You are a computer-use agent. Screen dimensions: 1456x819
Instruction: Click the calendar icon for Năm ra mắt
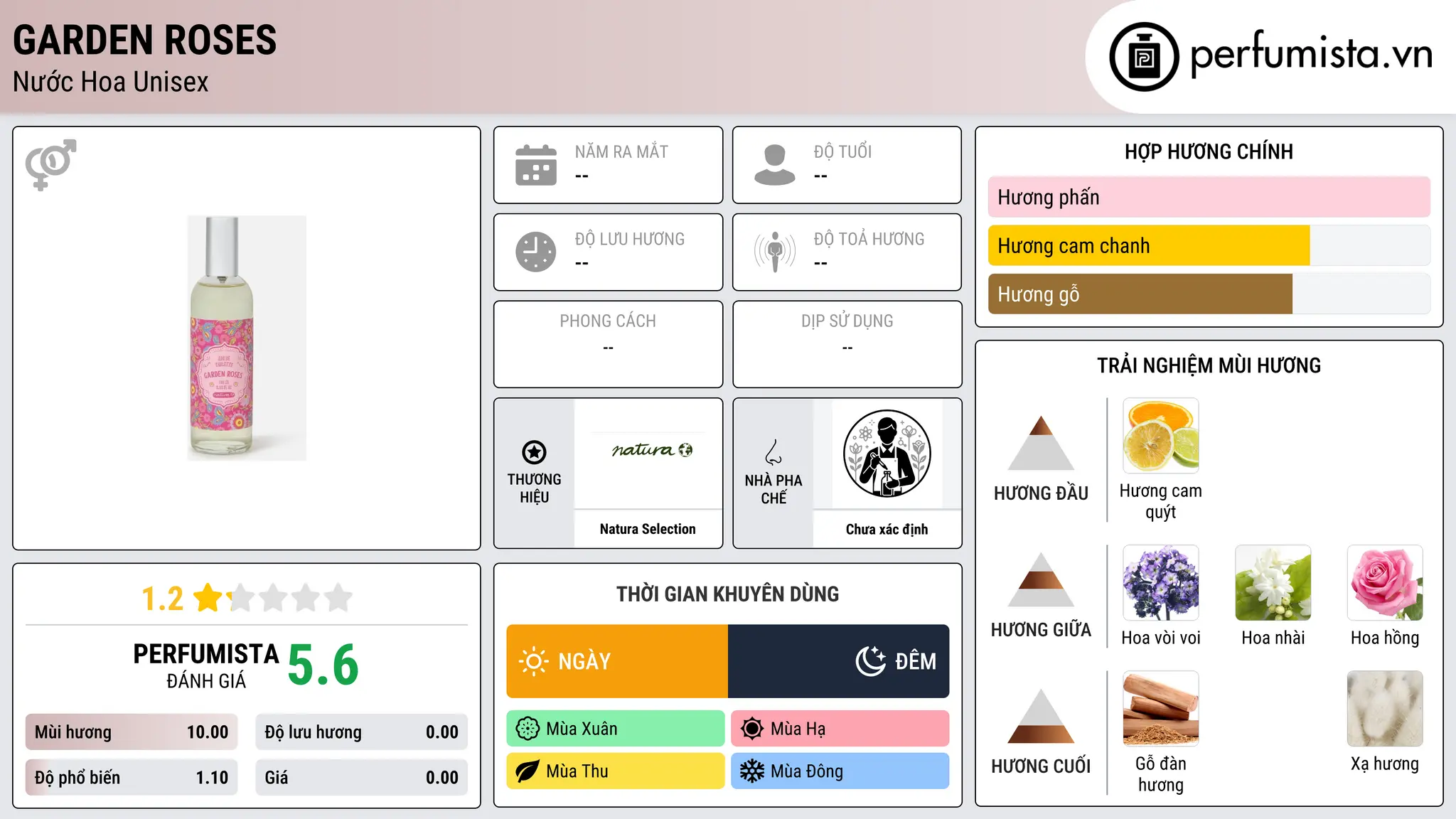click(x=536, y=165)
